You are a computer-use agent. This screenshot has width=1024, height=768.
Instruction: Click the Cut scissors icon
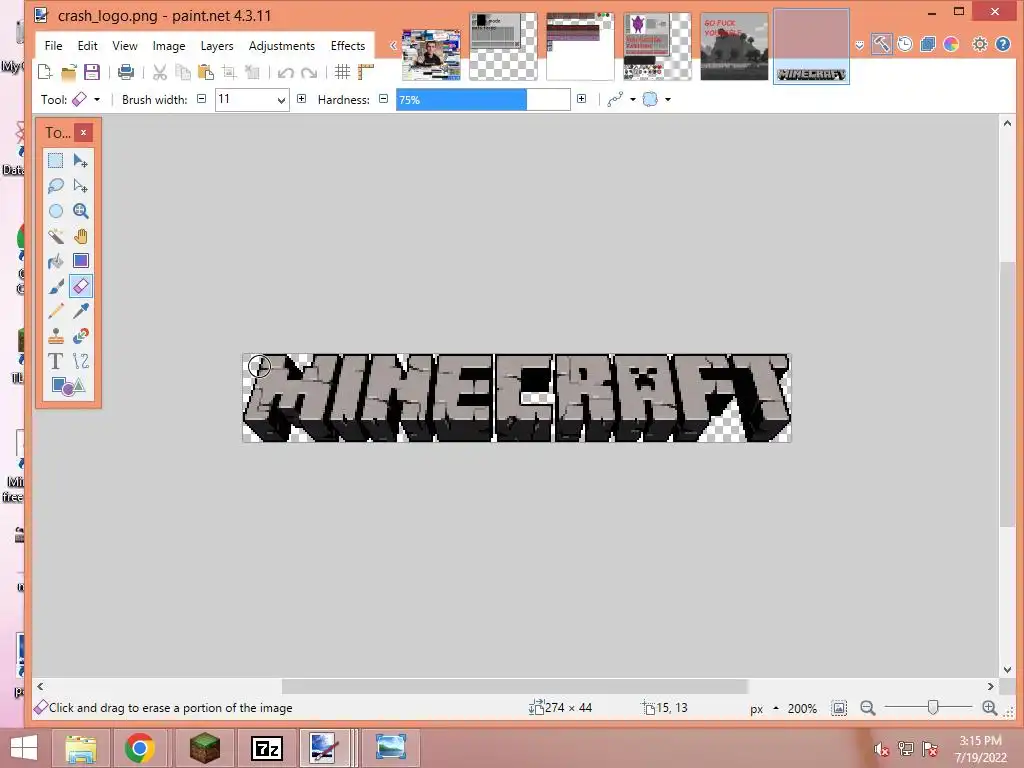[159, 72]
